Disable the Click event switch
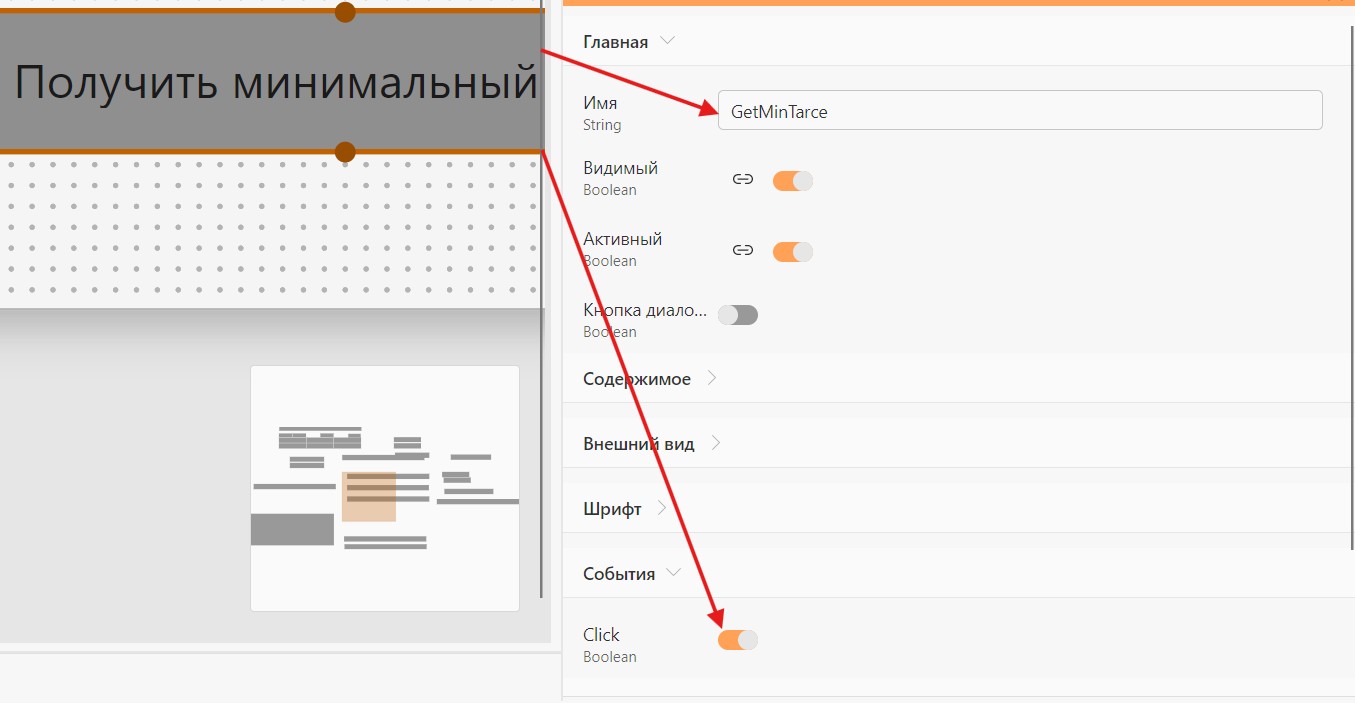The image size is (1355, 703). pos(738,640)
